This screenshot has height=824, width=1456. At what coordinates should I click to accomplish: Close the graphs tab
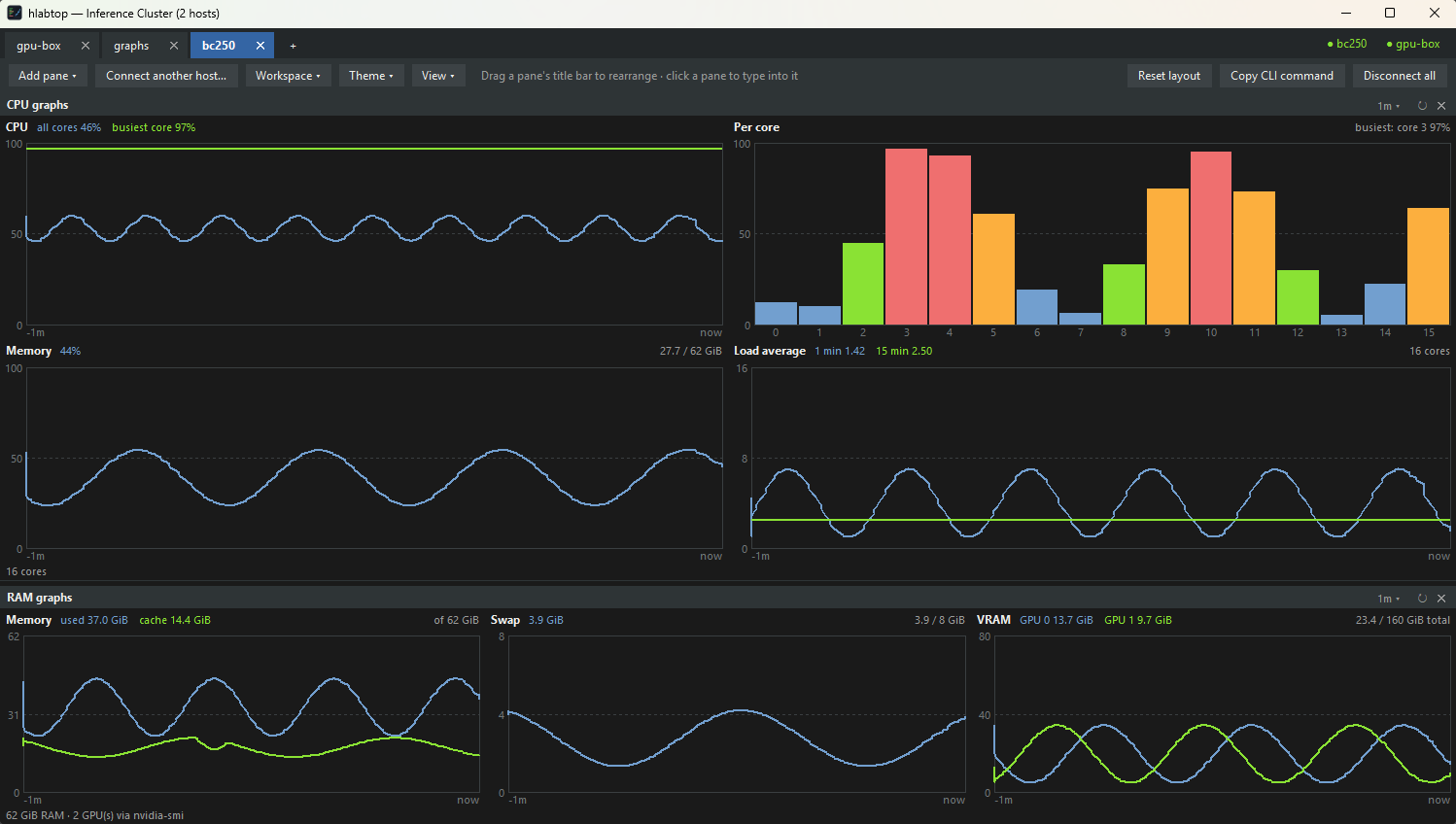coord(174,46)
